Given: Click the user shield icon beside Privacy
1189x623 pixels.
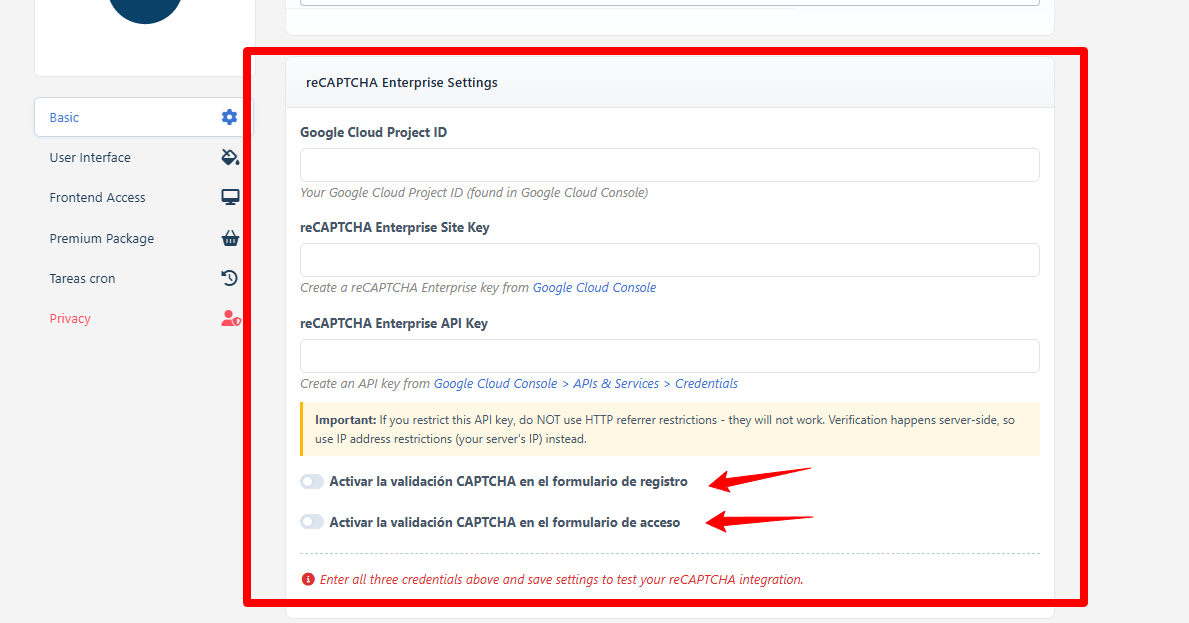Looking at the screenshot, I should (x=229, y=318).
